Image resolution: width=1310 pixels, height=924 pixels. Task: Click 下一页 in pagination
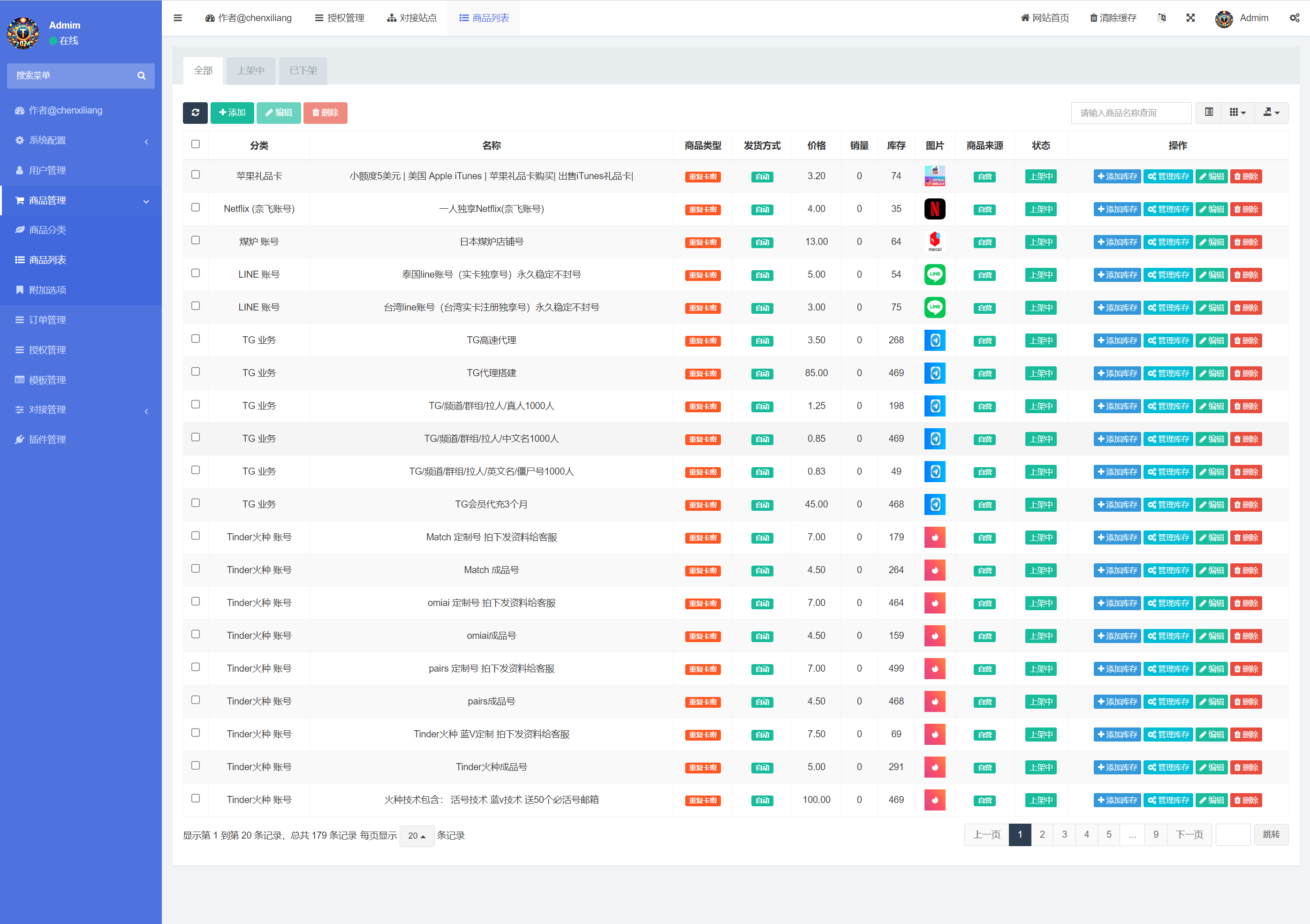tap(1189, 834)
